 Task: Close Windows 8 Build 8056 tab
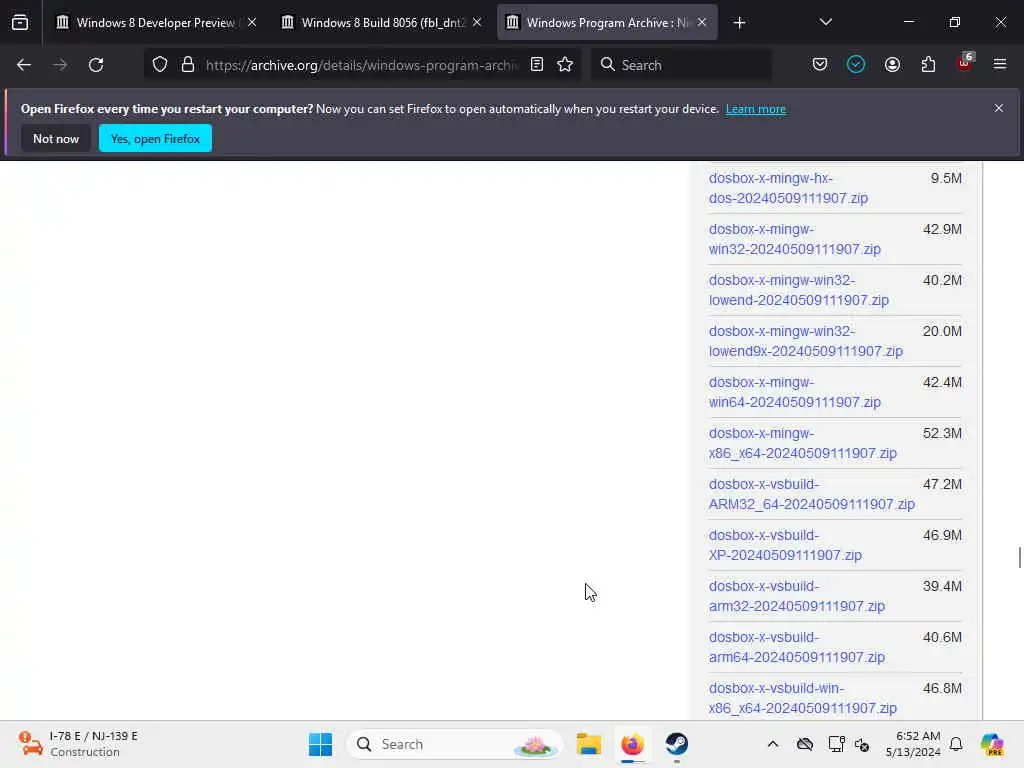click(x=477, y=23)
